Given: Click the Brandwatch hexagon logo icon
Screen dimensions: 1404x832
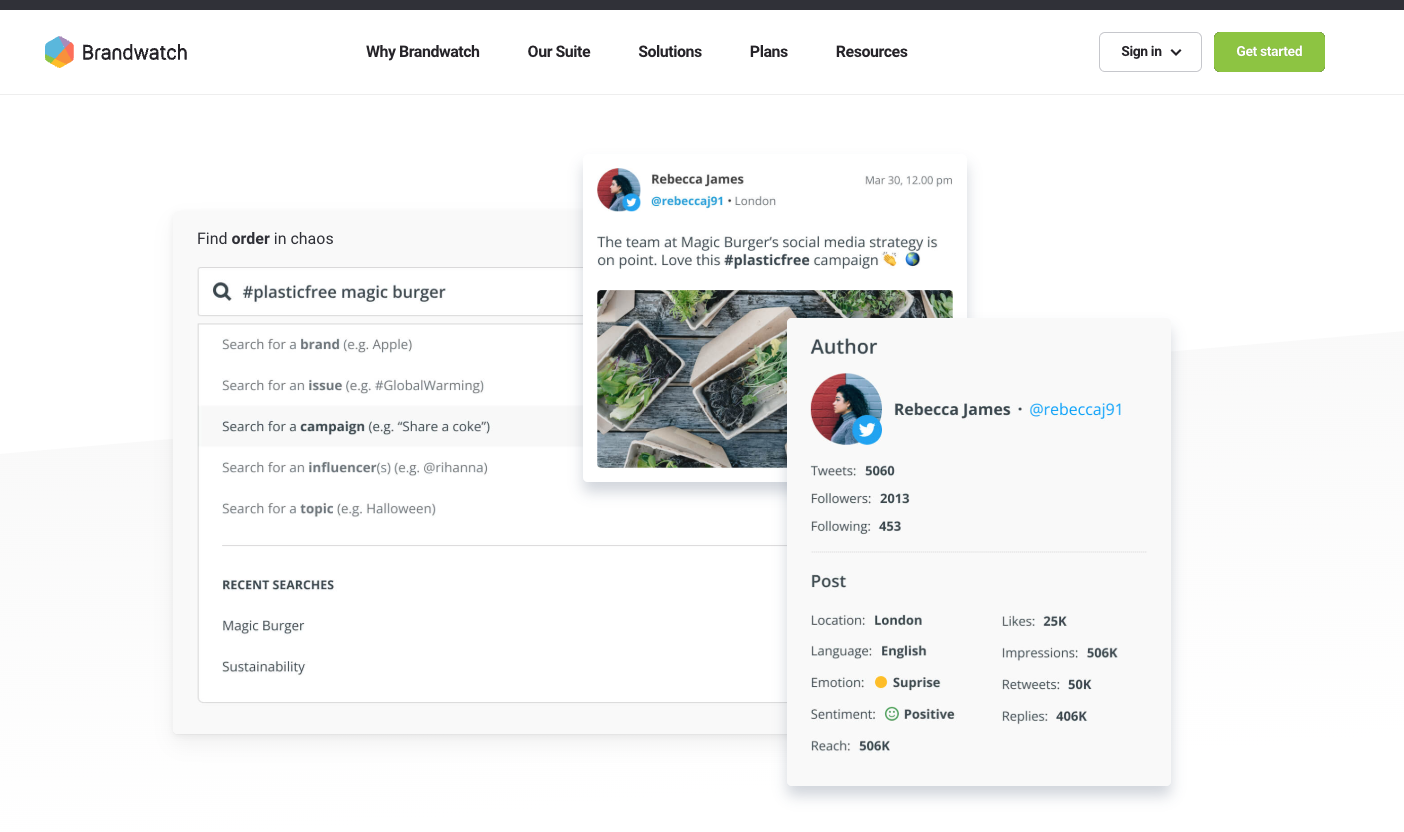Looking at the screenshot, I should 60,52.
